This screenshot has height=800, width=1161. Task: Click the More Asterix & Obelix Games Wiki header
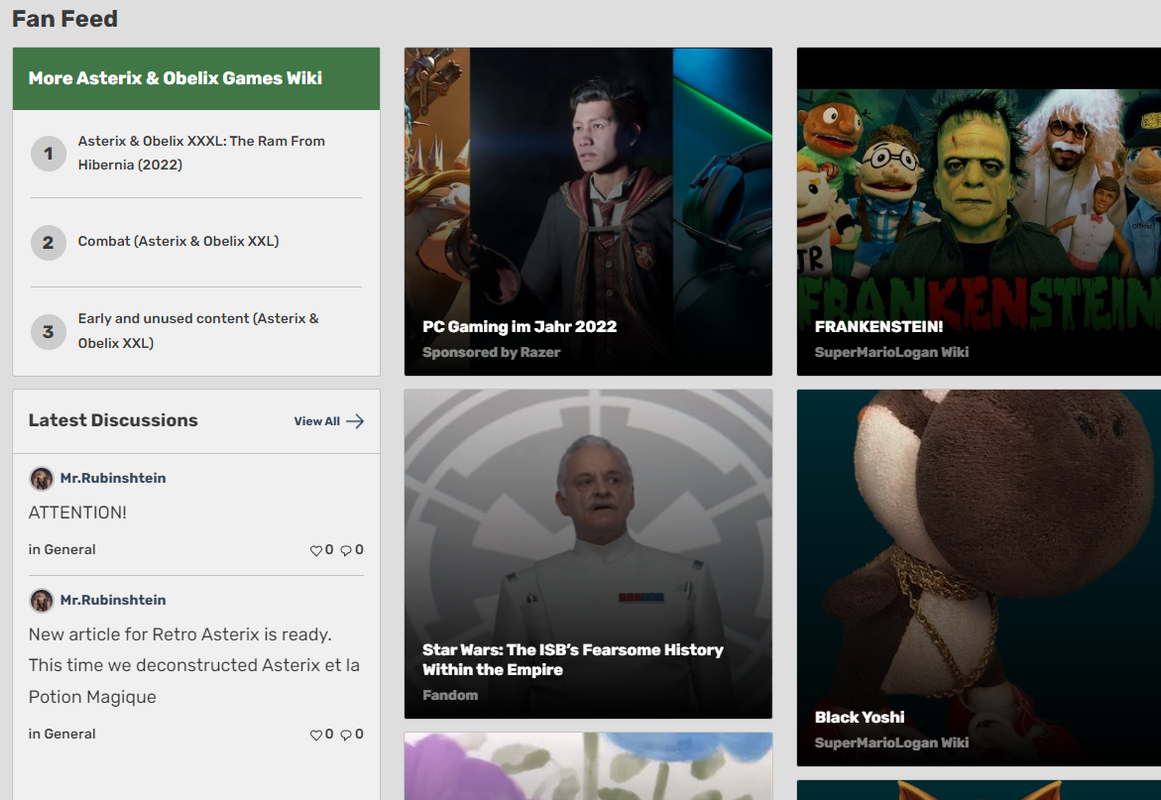coord(196,79)
